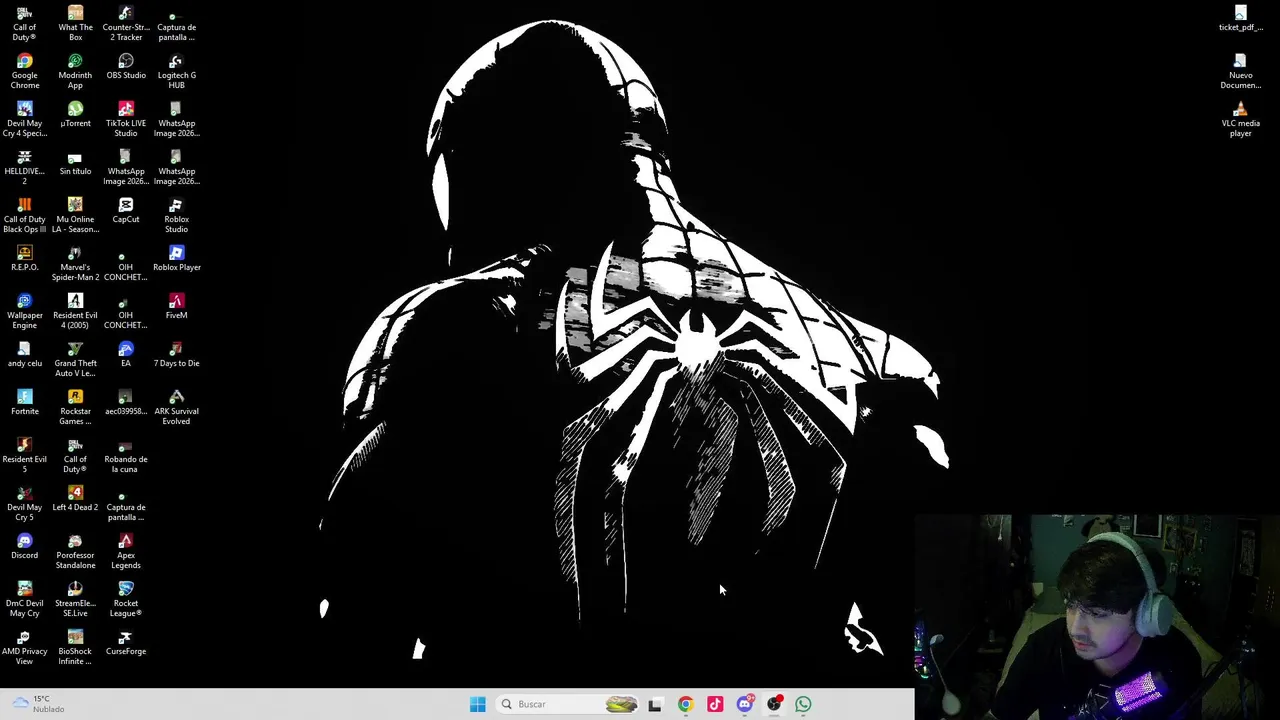Open Google Chrome desktop shortcut
This screenshot has width=1280, height=720.
24,72
